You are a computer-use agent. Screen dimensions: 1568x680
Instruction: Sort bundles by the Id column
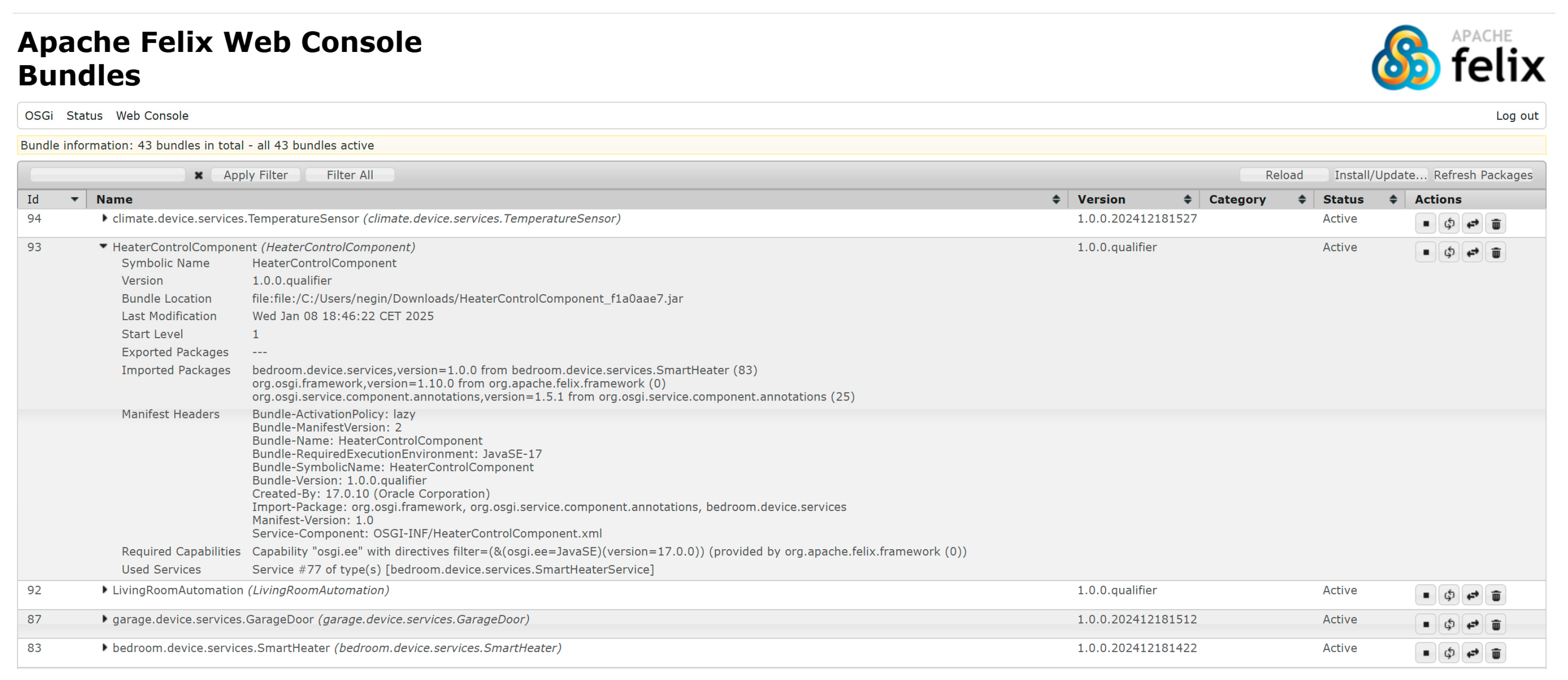coord(52,200)
